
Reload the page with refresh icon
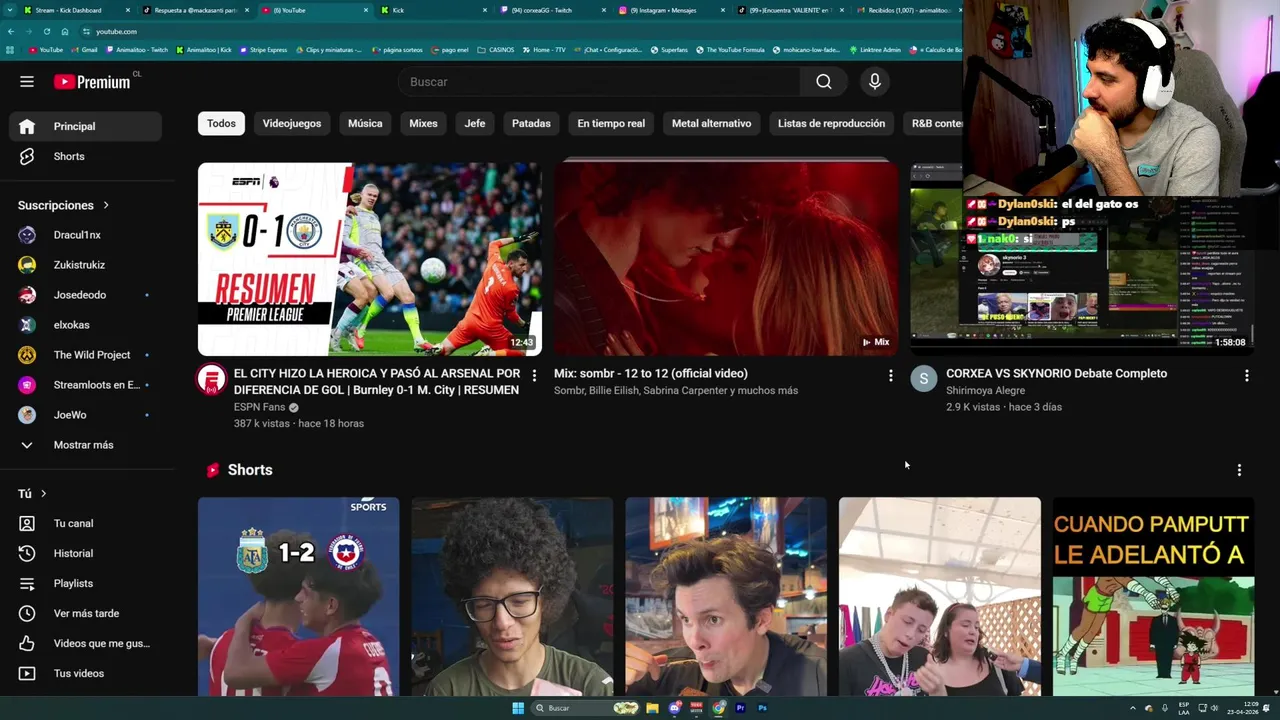pyautogui.click(x=46, y=31)
